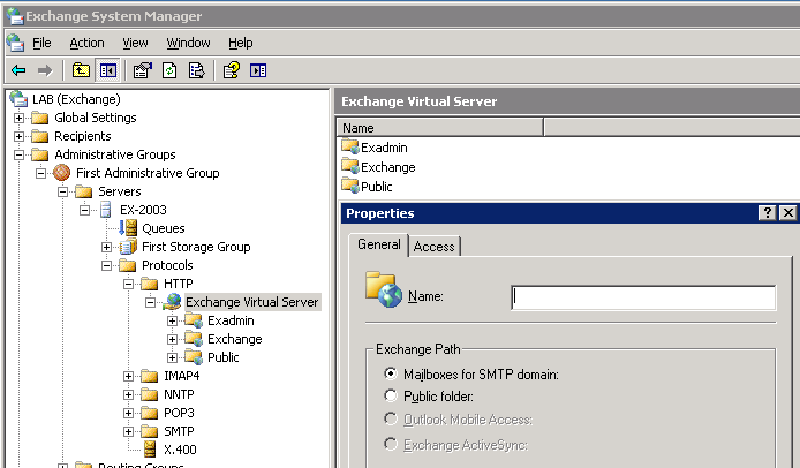Select the "Global Settings" tree item text

point(95,117)
